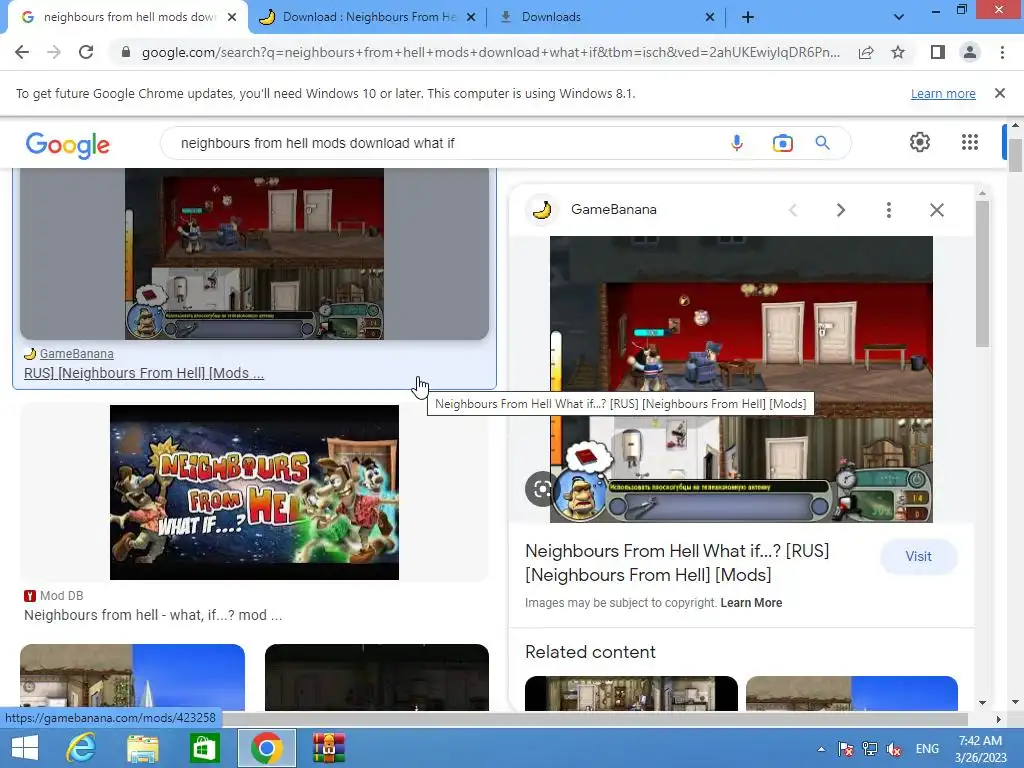Click the Visit button in preview panel
This screenshot has width=1024, height=768.
pyautogui.click(x=918, y=556)
